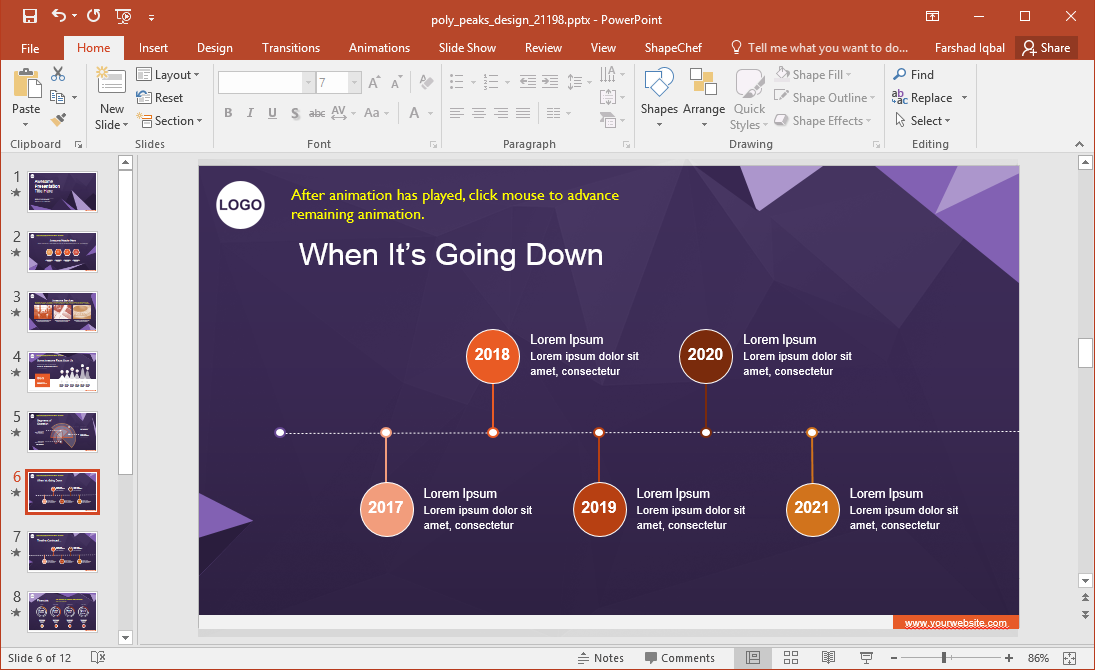This screenshot has width=1095, height=670.
Task: Click the zoom slider handle
Action: 943,658
